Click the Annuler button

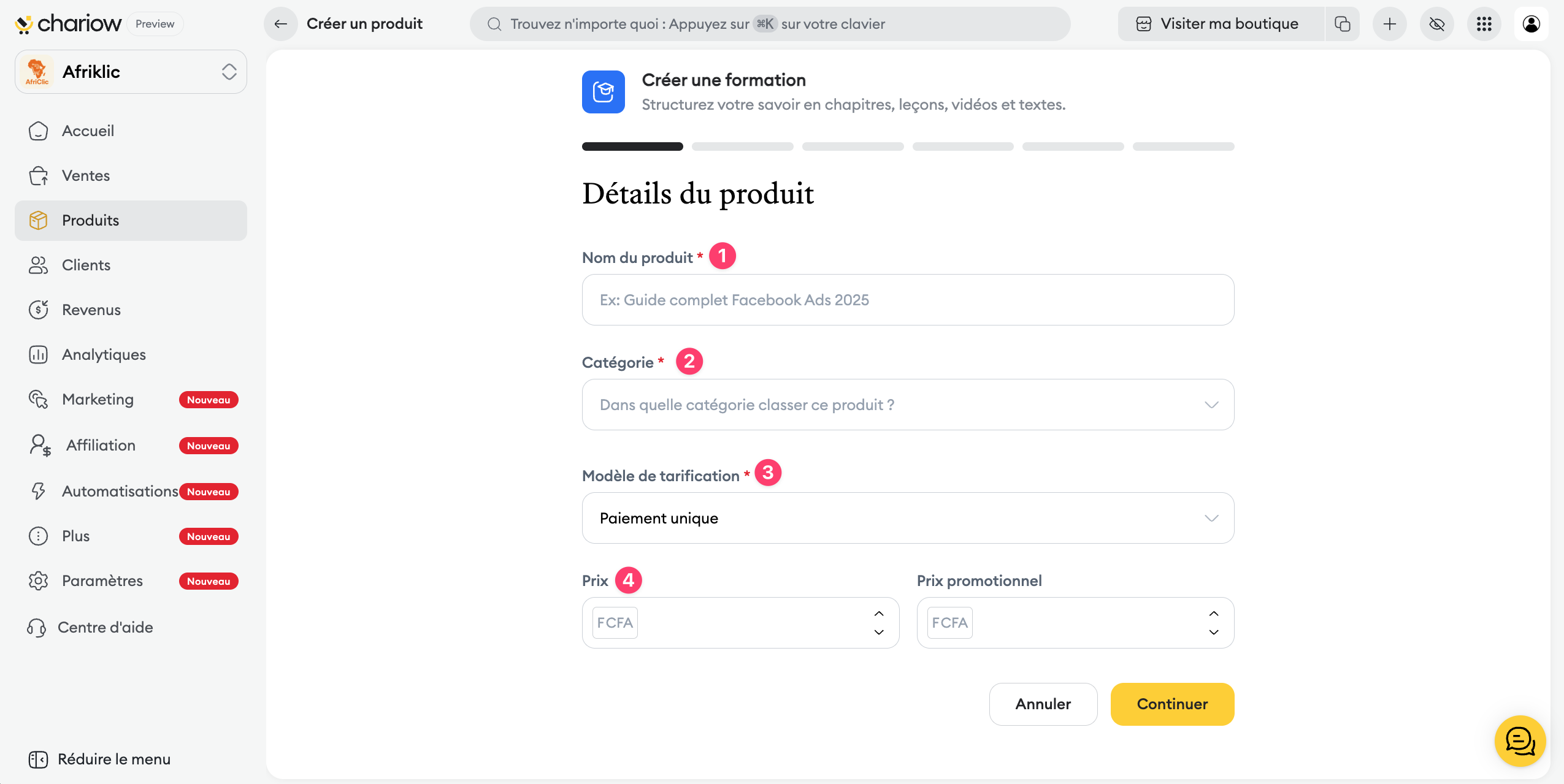pos(1043,704)
